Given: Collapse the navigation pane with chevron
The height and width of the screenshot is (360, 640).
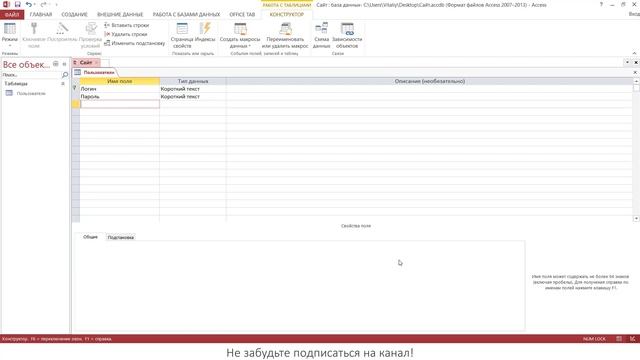Looking at the screenshot, I should (x=64, y=64).
